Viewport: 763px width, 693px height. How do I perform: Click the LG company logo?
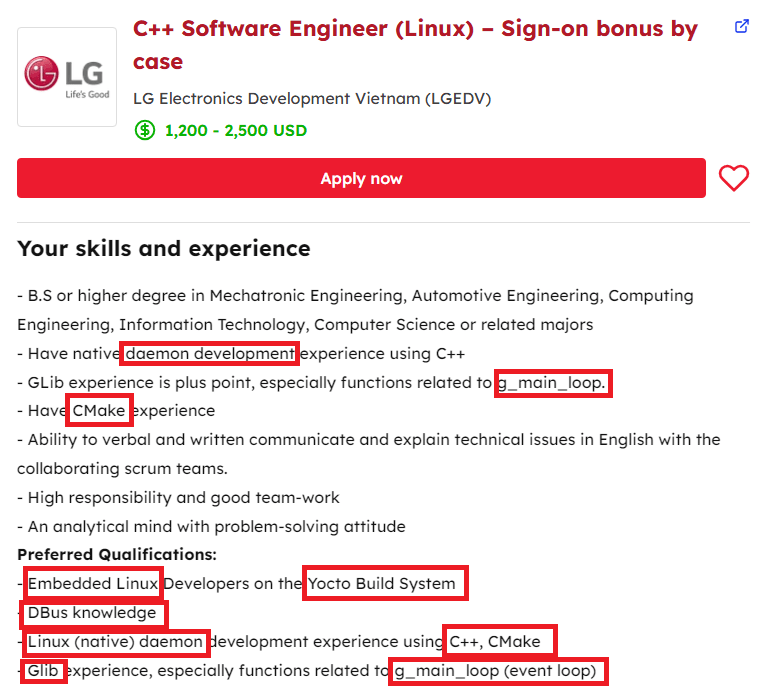[x=67, y=76]
